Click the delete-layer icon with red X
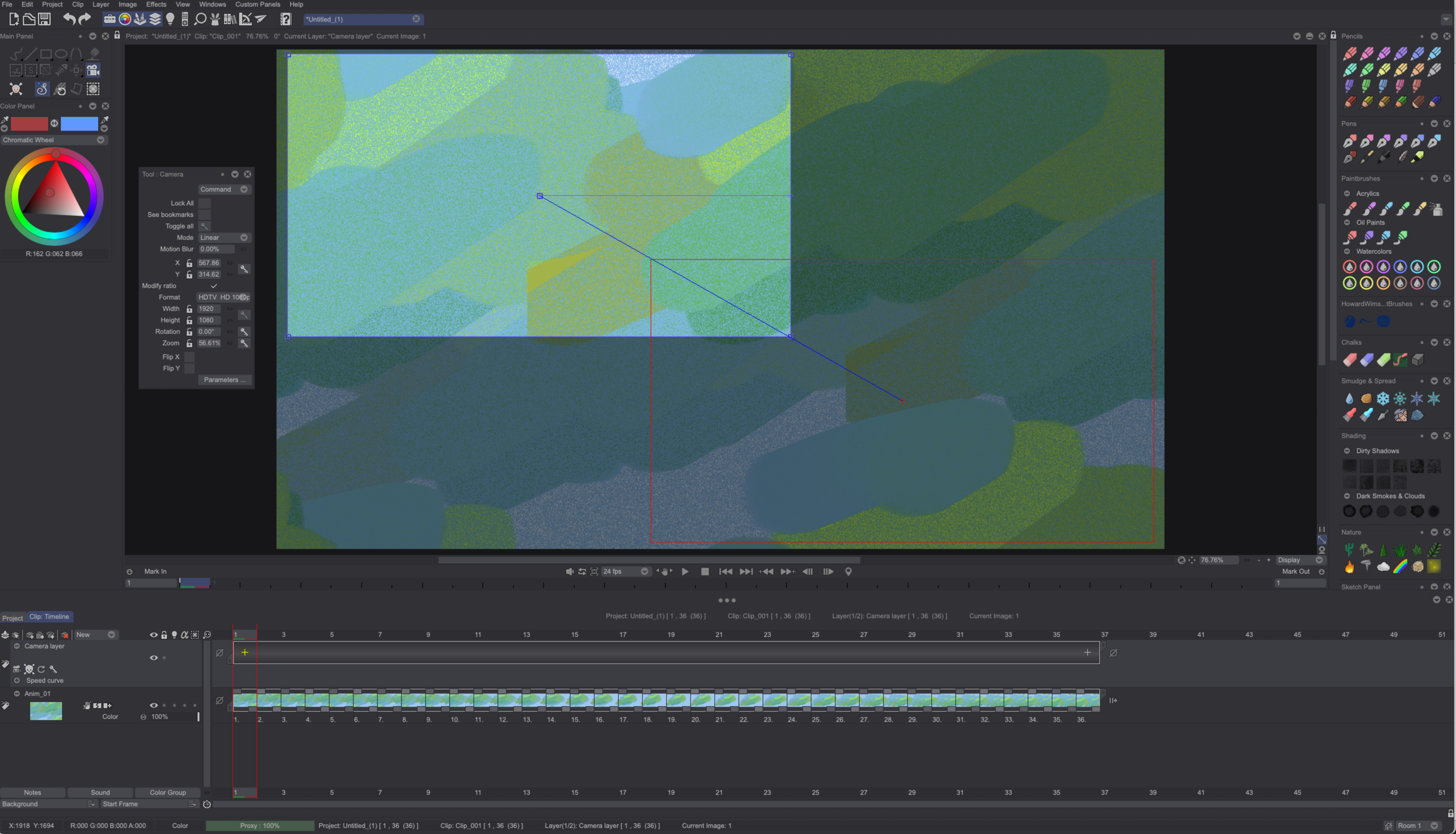 tap(65, 635)
